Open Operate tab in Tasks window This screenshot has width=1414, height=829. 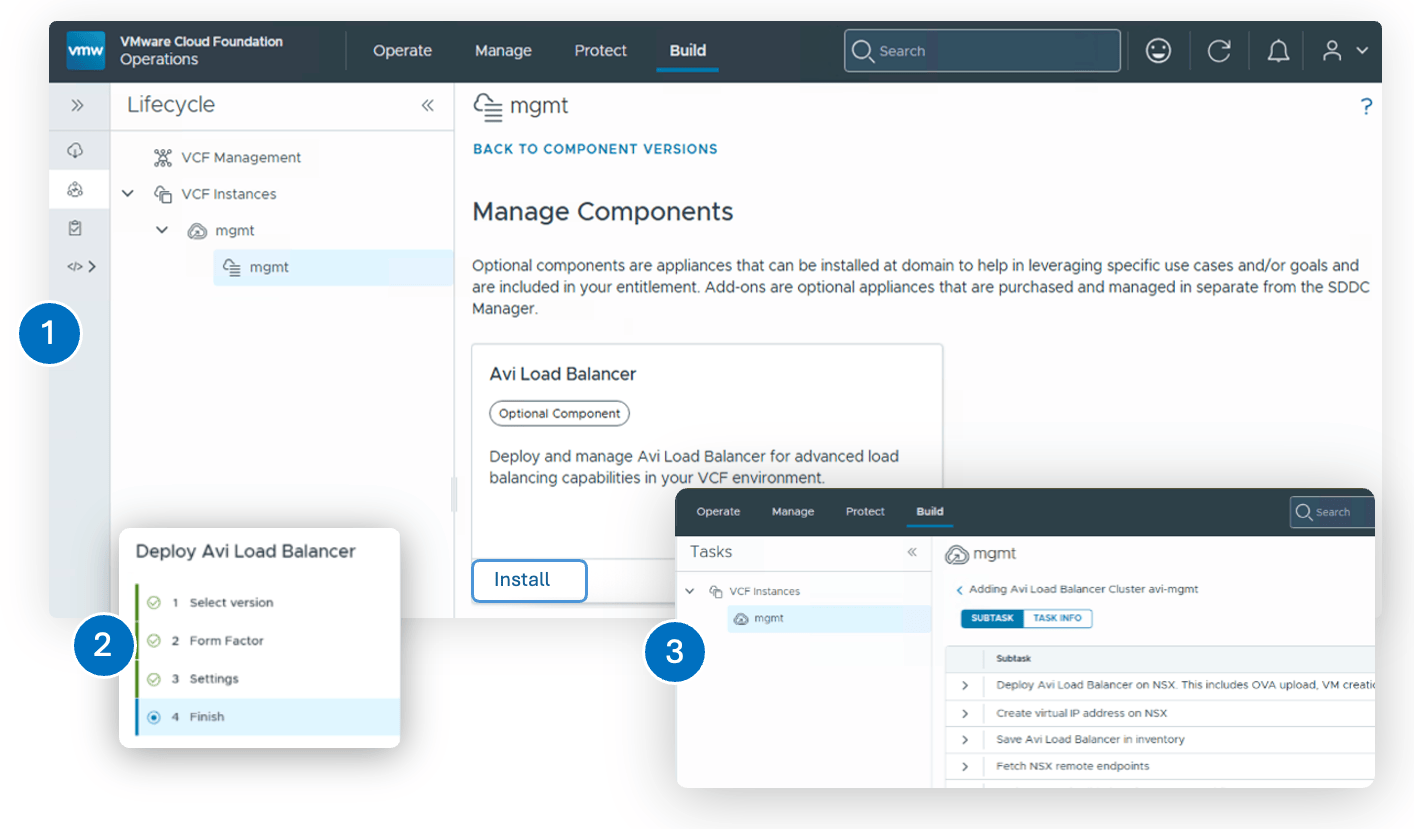[x=718, y=511]
